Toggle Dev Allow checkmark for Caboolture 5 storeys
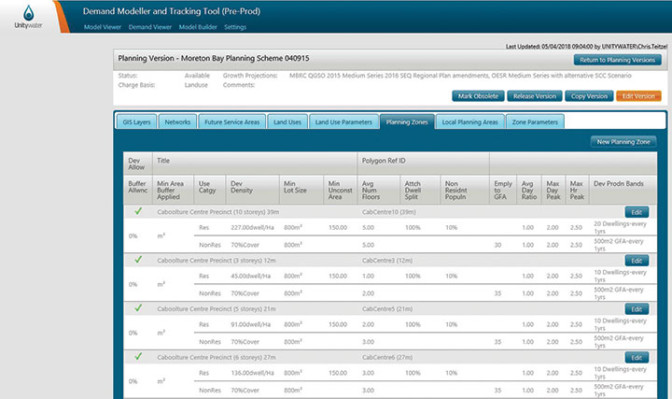The width and height of the screenshot is (672, 399). (x=138, y=308)
